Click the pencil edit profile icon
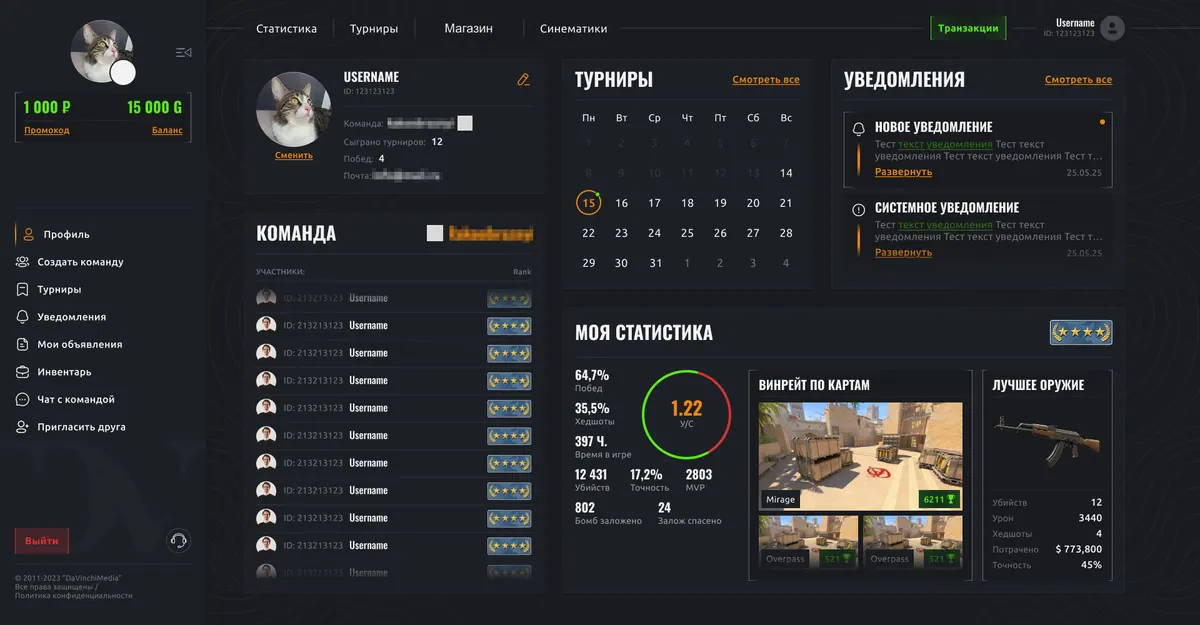This screenshot has height=625, width=1200. [x=523, y=79]
